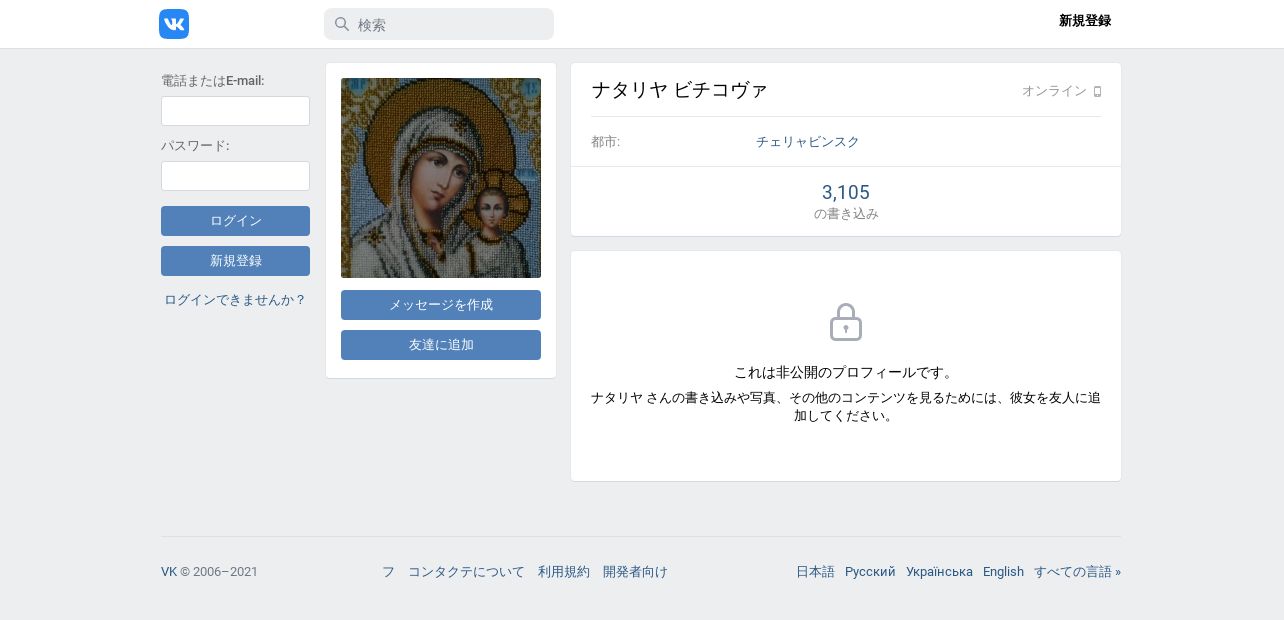Click the パスワード input field
1284x620 pixels.
point(235,176)
